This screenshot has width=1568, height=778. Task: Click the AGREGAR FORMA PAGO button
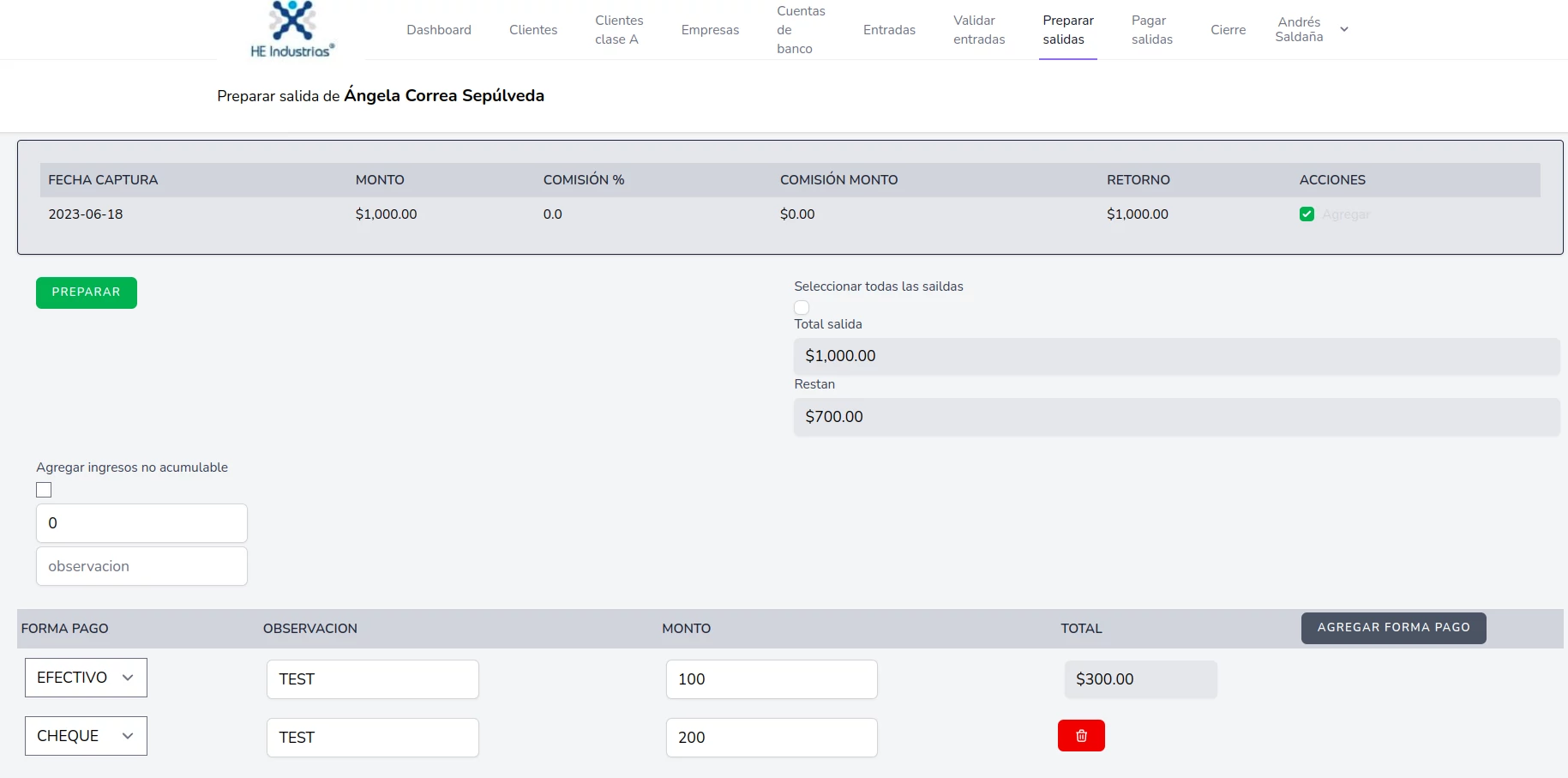pos(1393,628)
